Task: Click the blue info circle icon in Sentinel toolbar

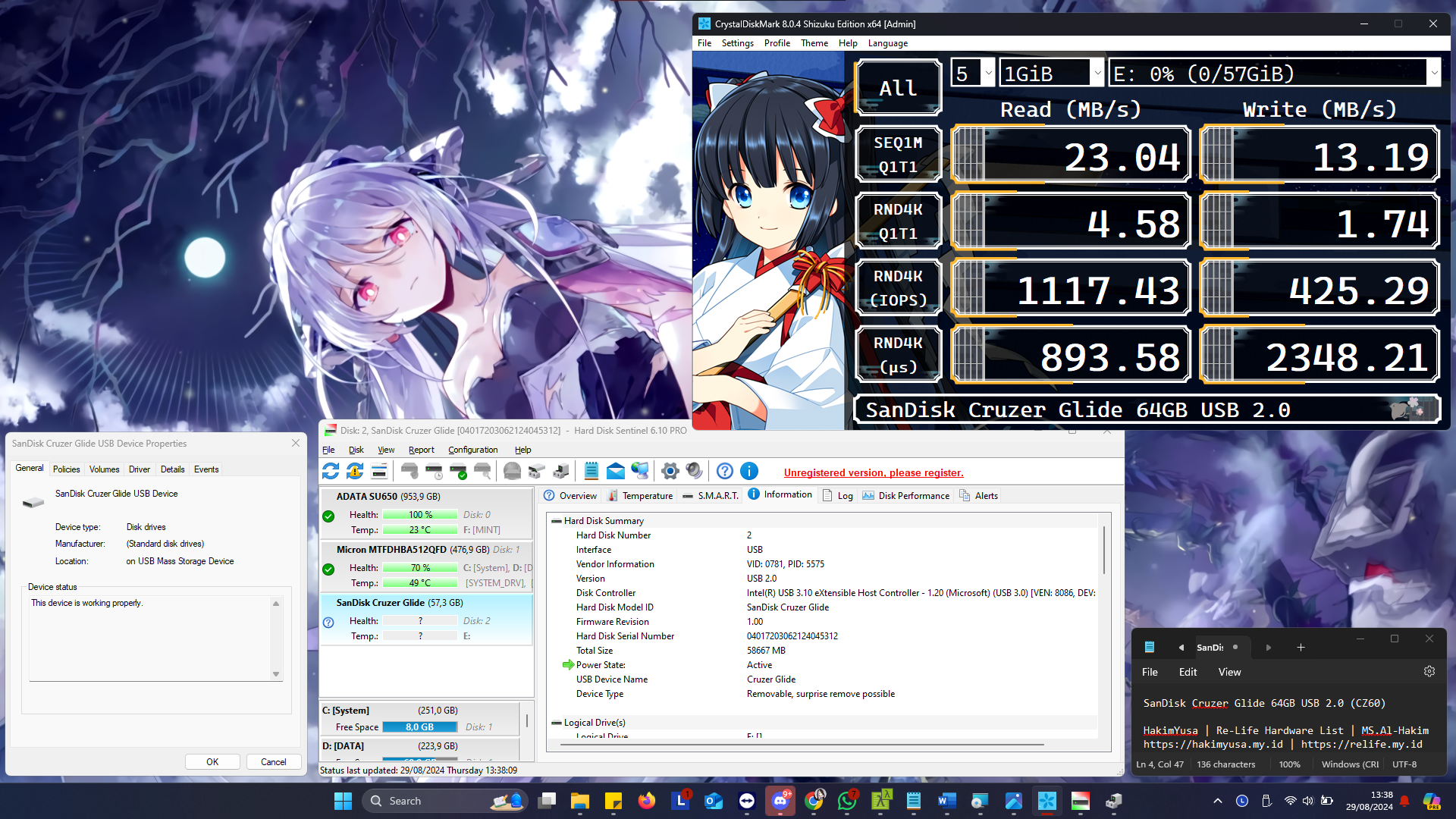Action: click(749, 471)
